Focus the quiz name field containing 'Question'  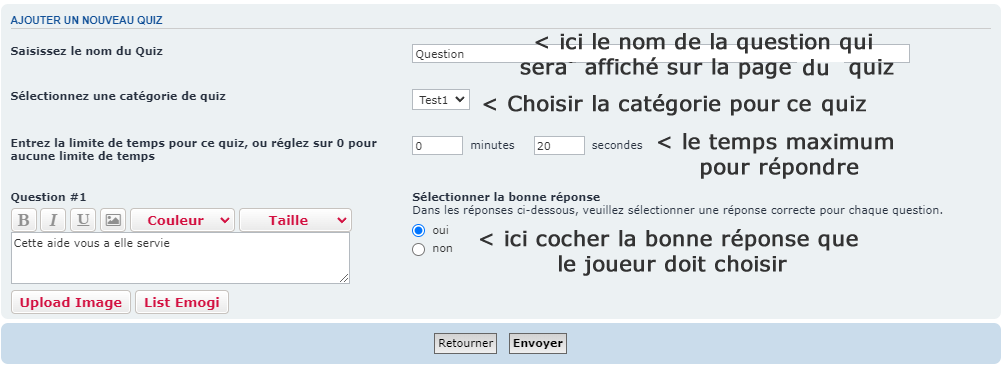pos(661,54)
